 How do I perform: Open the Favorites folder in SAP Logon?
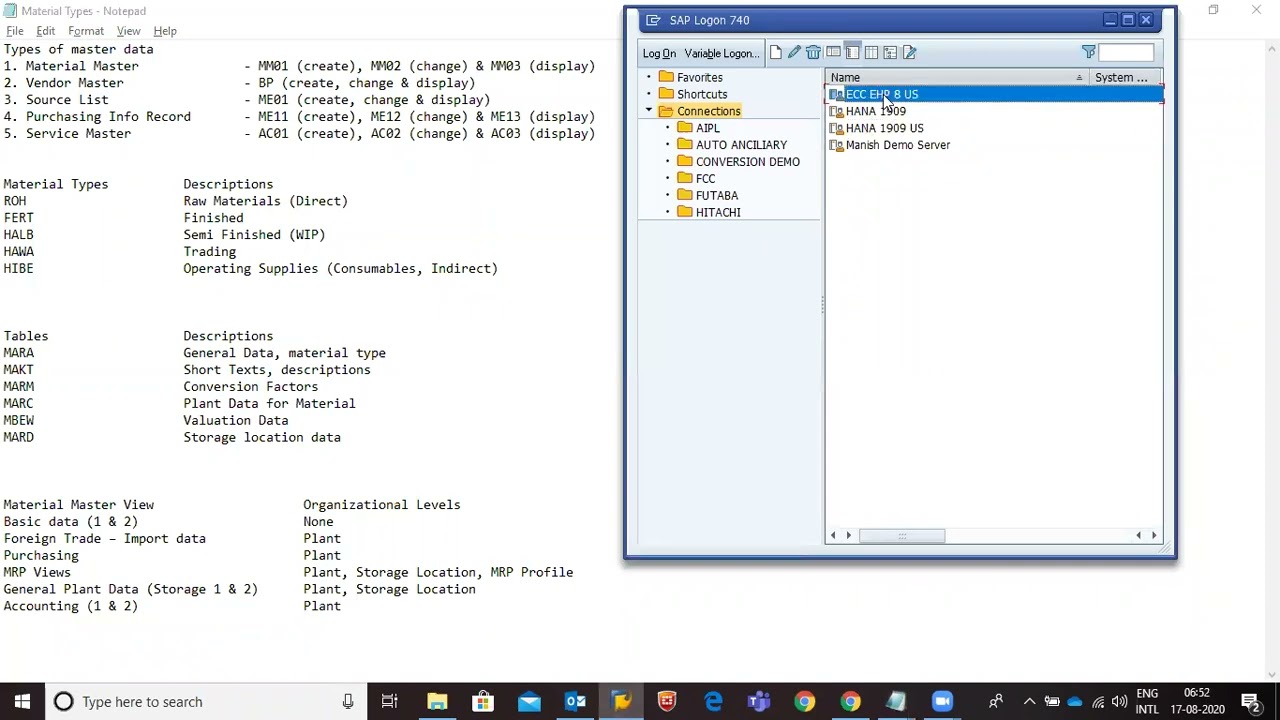point(699,77)
